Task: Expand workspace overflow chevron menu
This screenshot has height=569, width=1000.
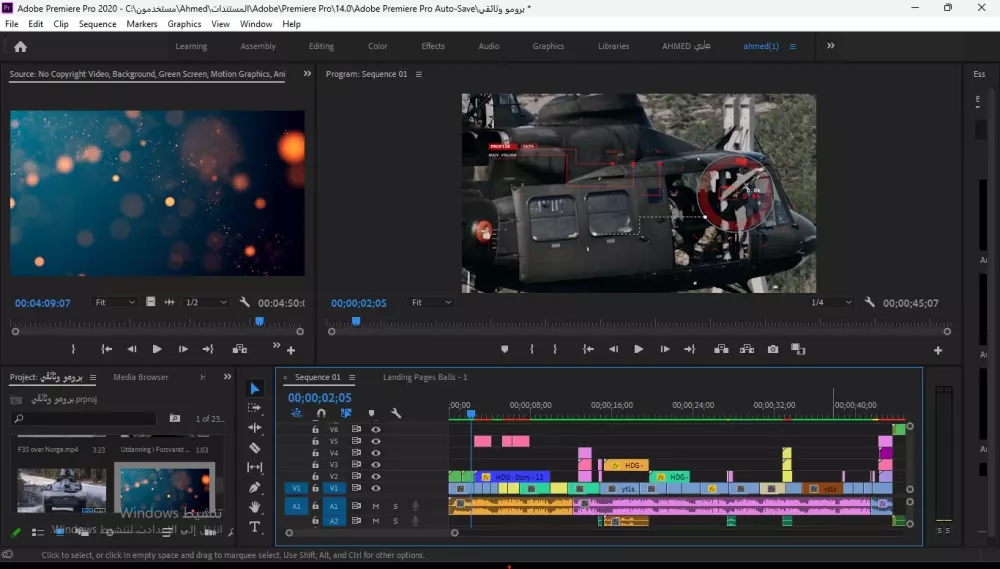Action: click(830, 46)
